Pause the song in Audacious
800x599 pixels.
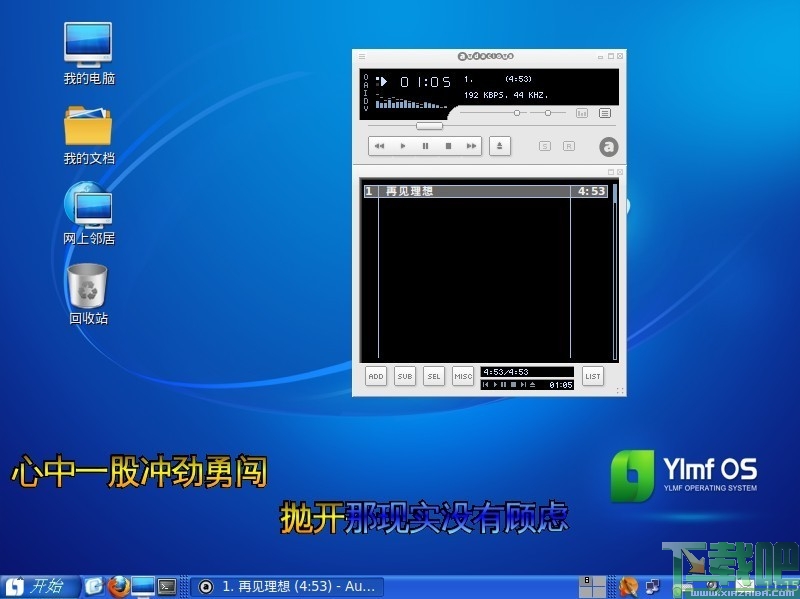click(x=426, y=146)
